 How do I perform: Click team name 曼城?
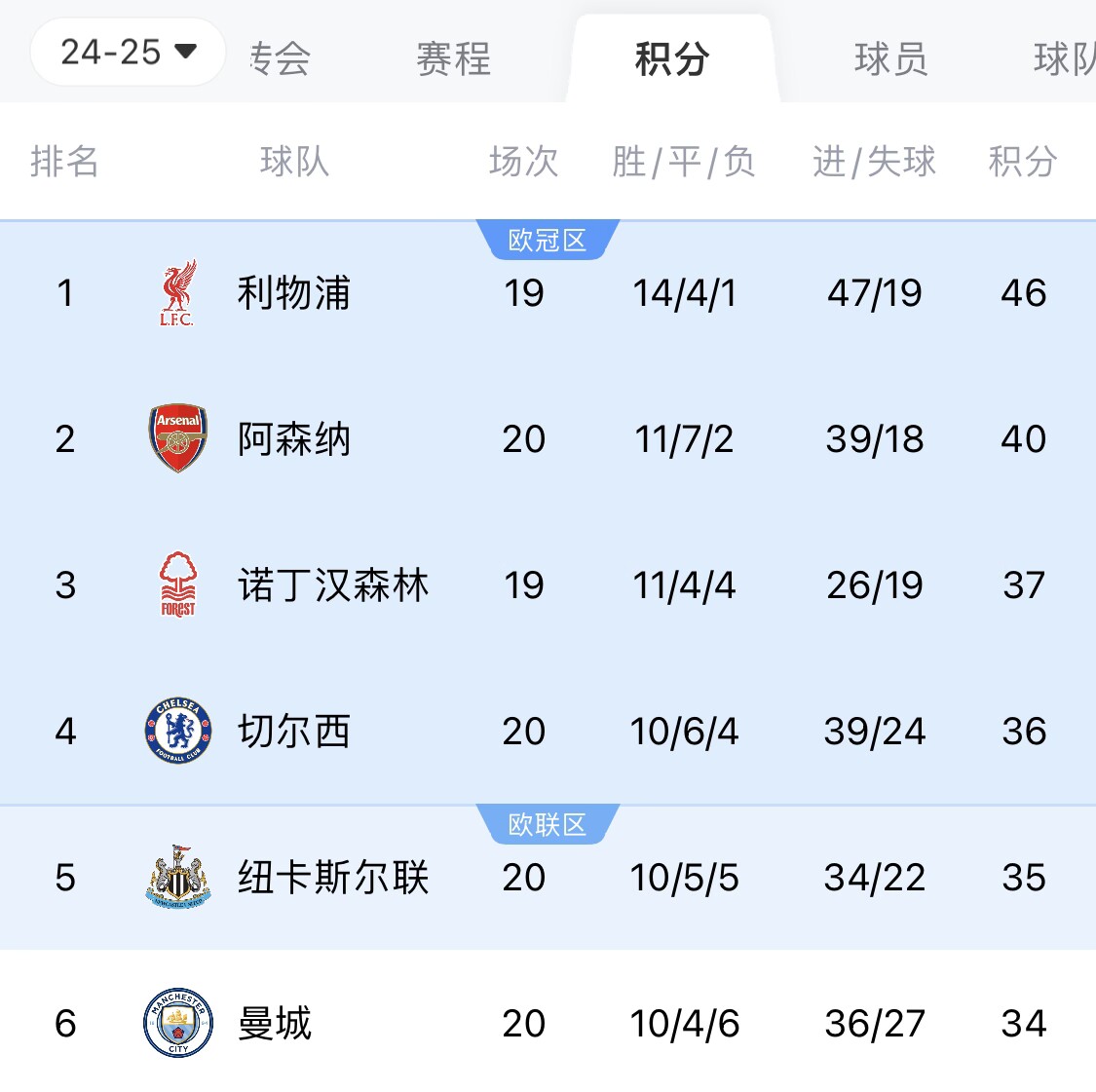[x=275, y=1024]
